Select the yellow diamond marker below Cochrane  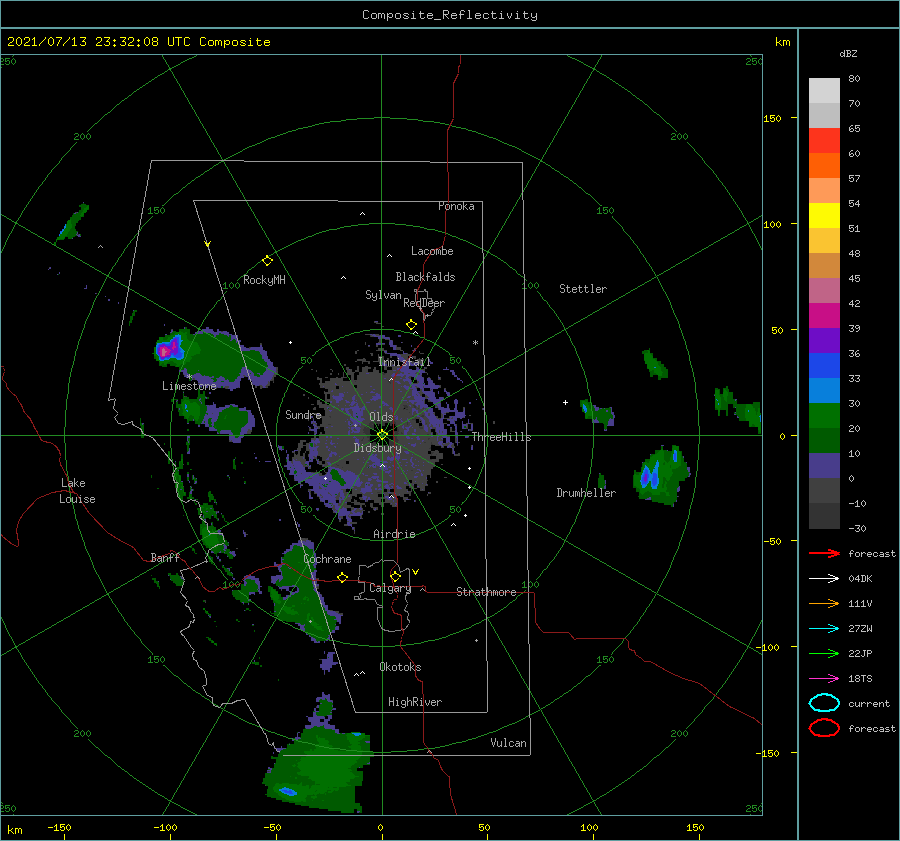click(x=343, y=577)
